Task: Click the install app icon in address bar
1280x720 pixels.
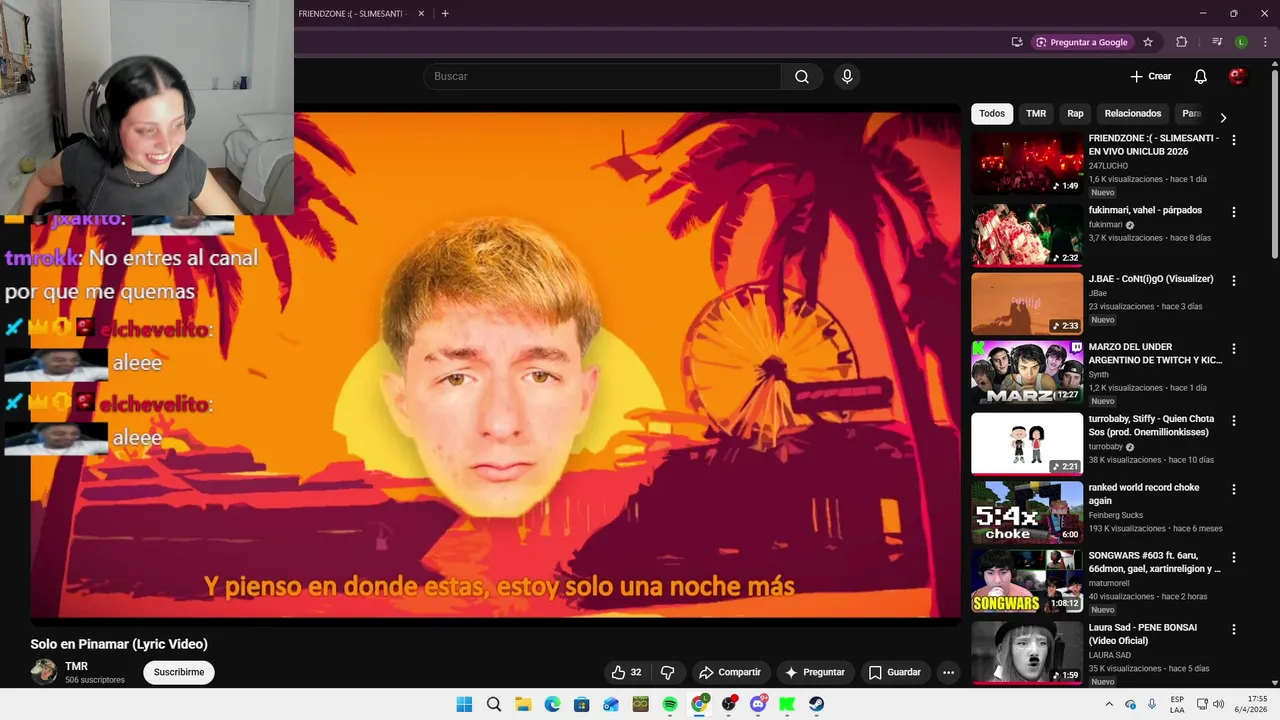Action: (1017, 42)
